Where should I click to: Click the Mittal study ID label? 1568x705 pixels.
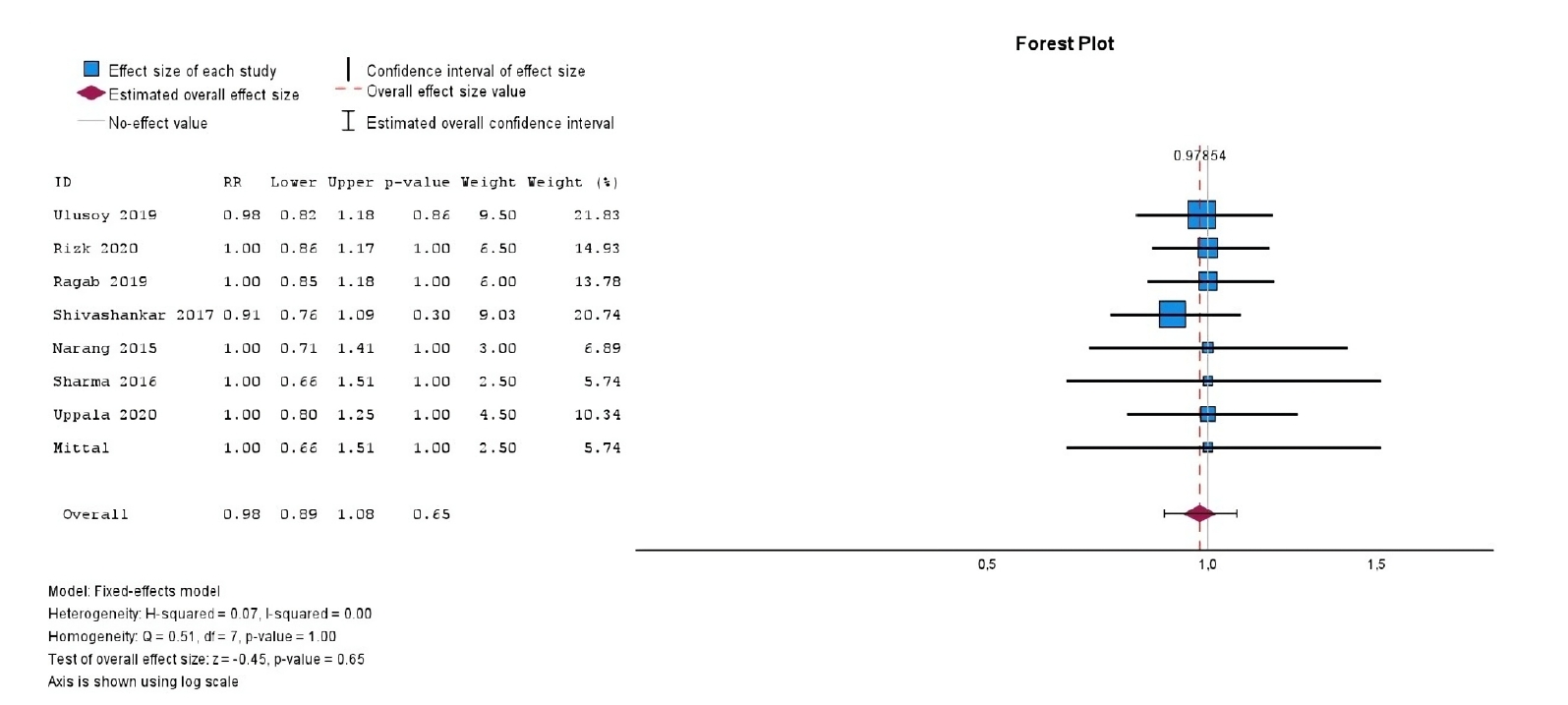(x=81, y=447)
